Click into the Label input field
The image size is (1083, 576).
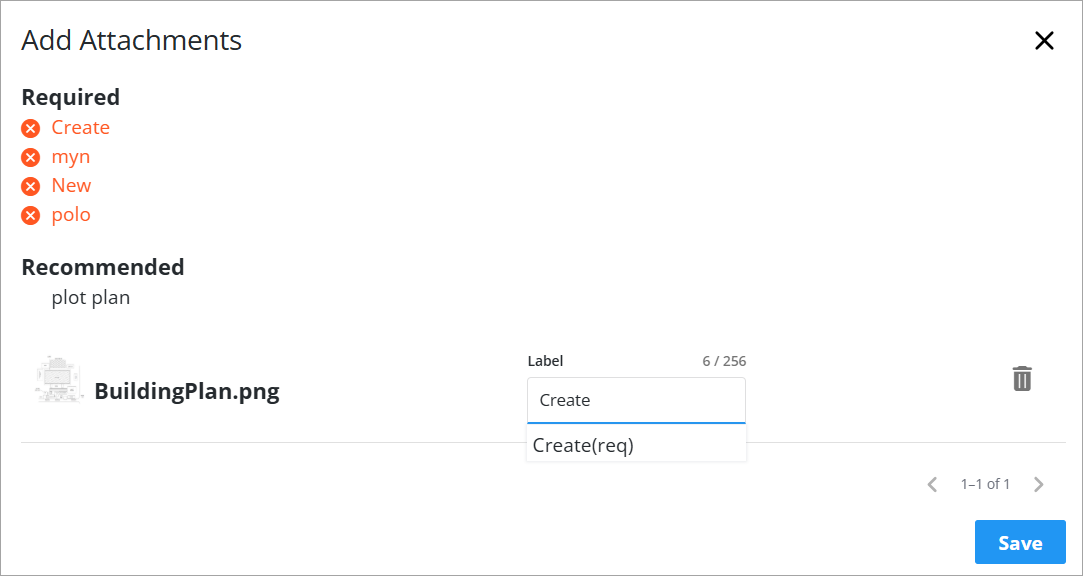coord(636,400)
